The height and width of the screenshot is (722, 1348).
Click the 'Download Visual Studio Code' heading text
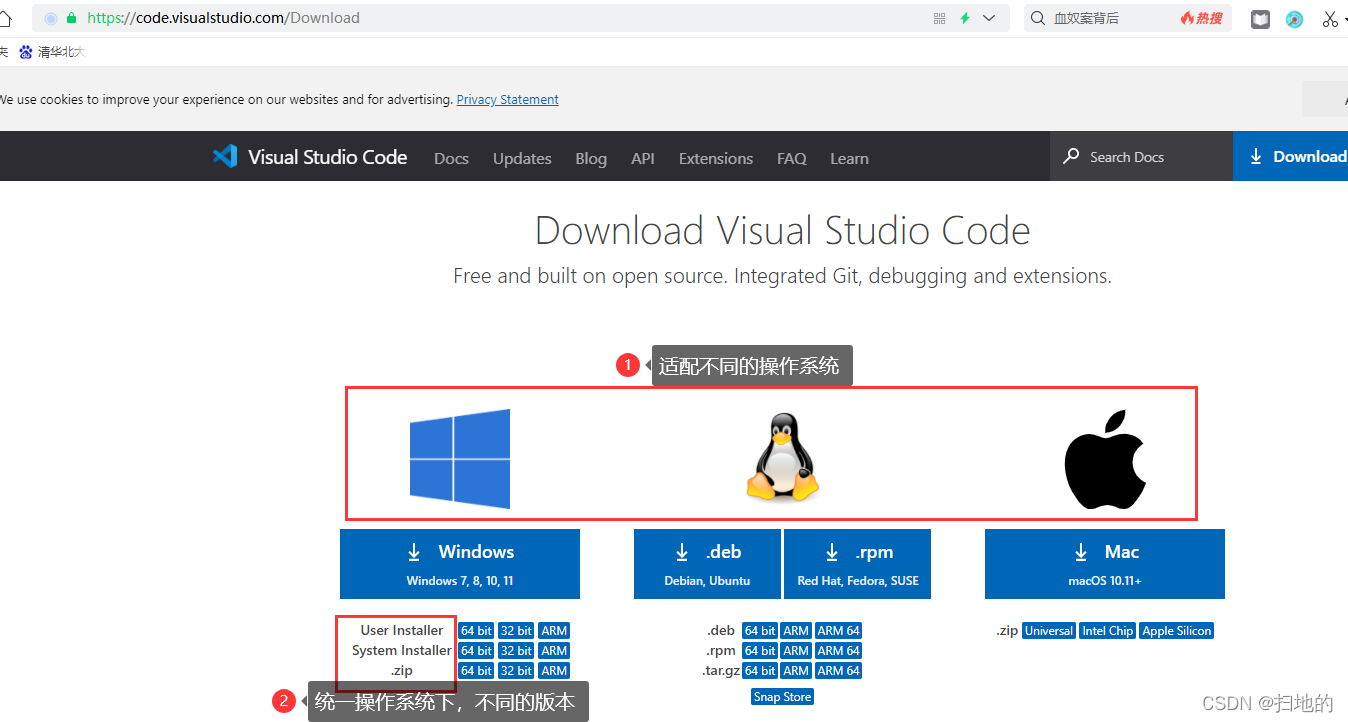(x=783, y=231)
